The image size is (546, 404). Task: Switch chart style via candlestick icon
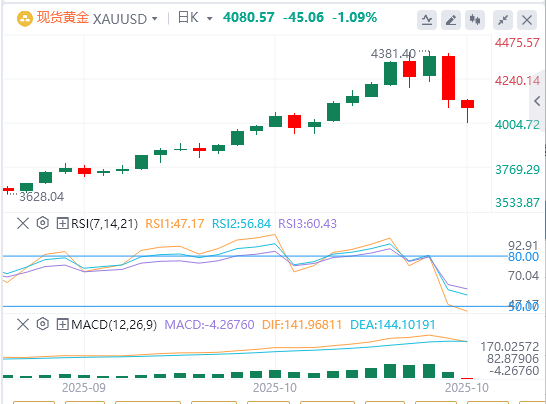click(x=475, y=20)
